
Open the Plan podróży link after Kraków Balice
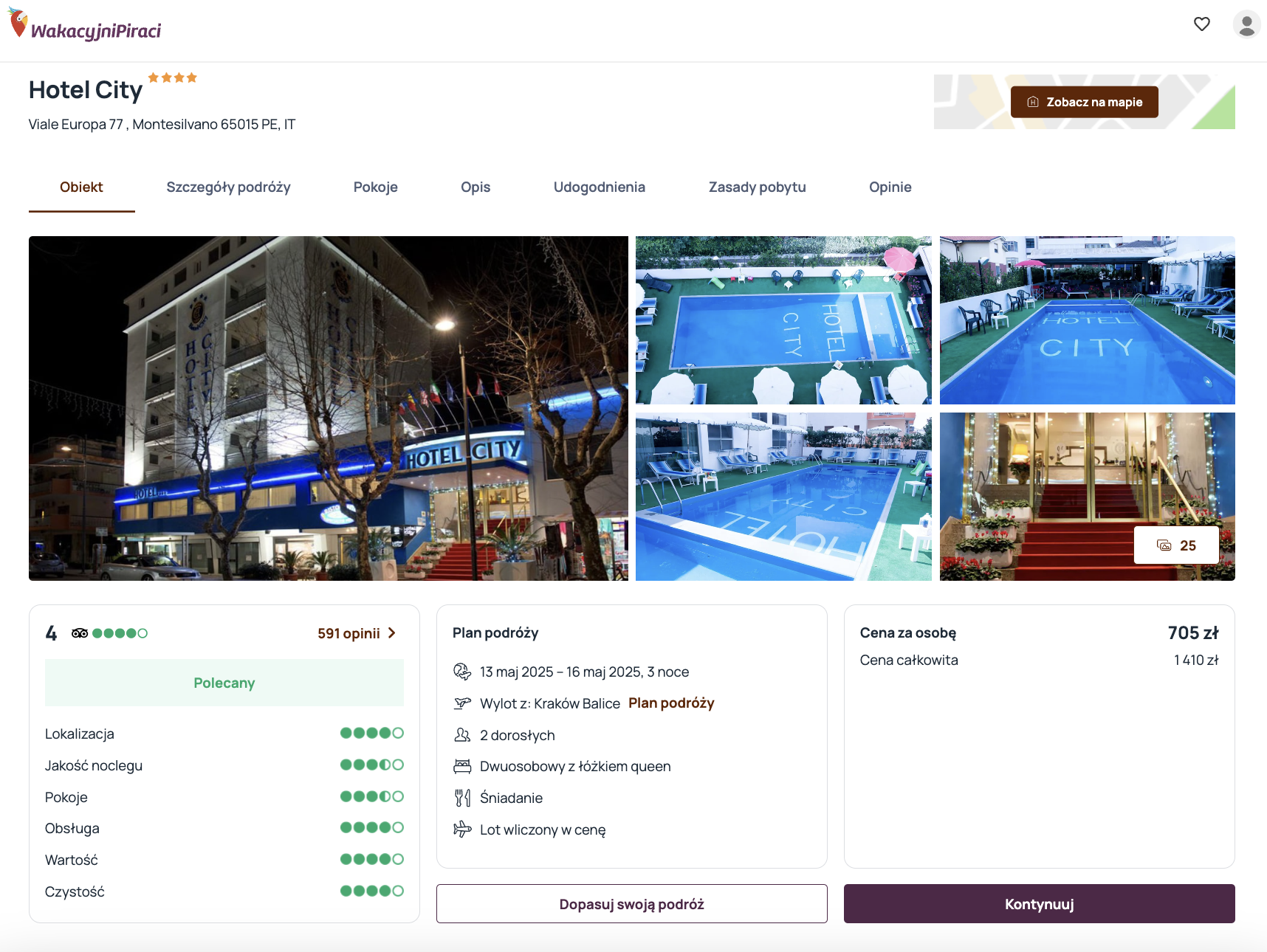pos(671,703)
